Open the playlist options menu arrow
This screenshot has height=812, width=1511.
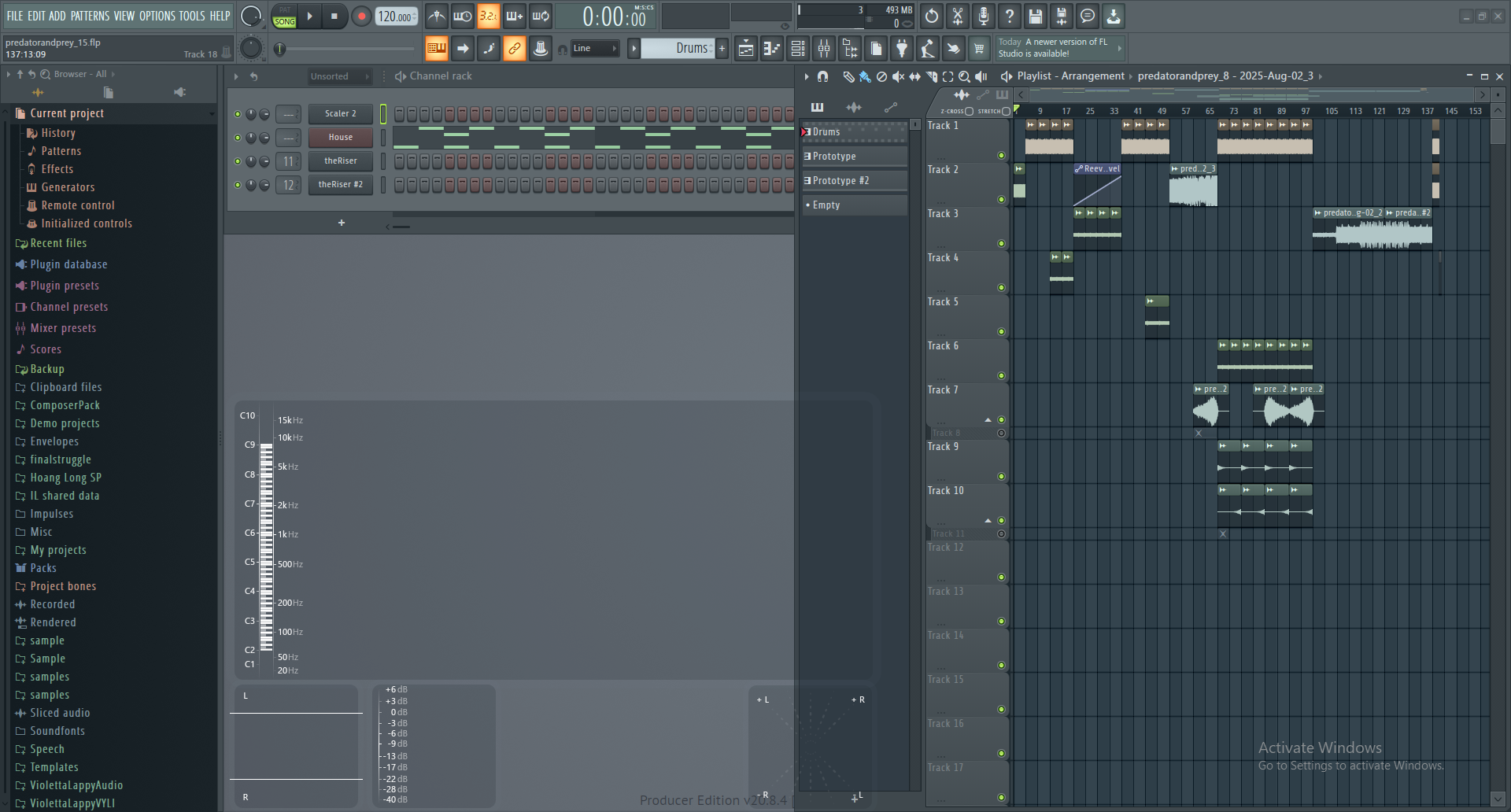(x=806, y=76)
